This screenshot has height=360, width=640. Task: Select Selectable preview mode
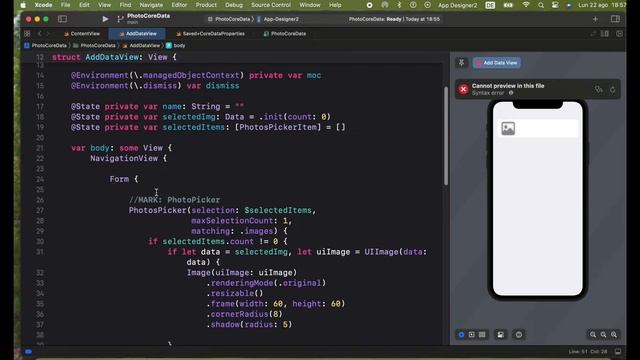(x=471, y=335)
